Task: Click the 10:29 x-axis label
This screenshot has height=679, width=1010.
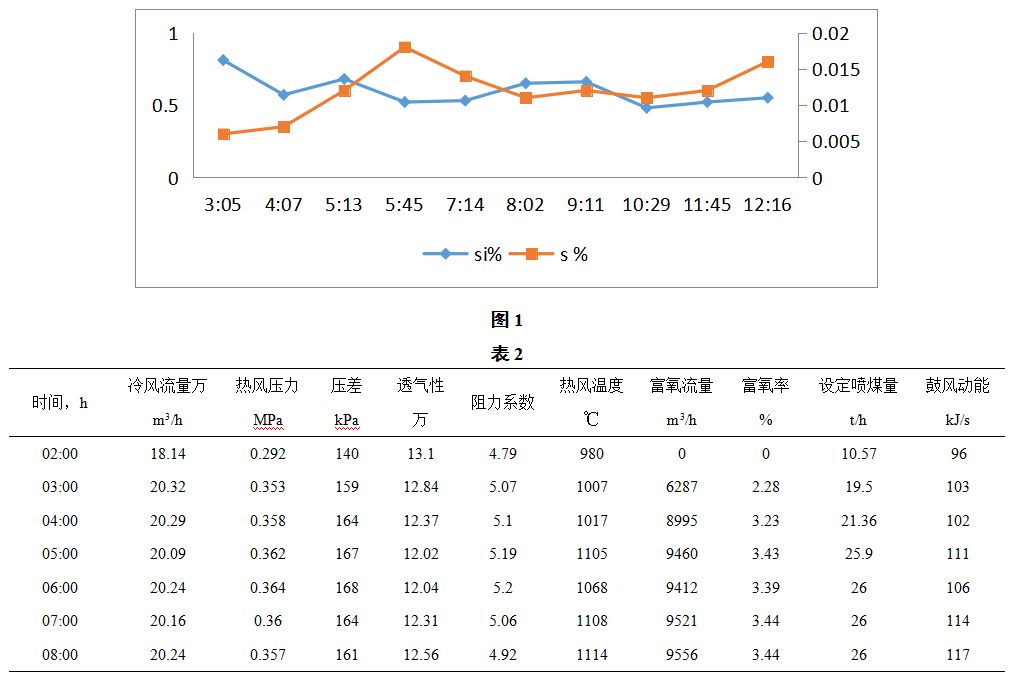Action: (646, 205)
